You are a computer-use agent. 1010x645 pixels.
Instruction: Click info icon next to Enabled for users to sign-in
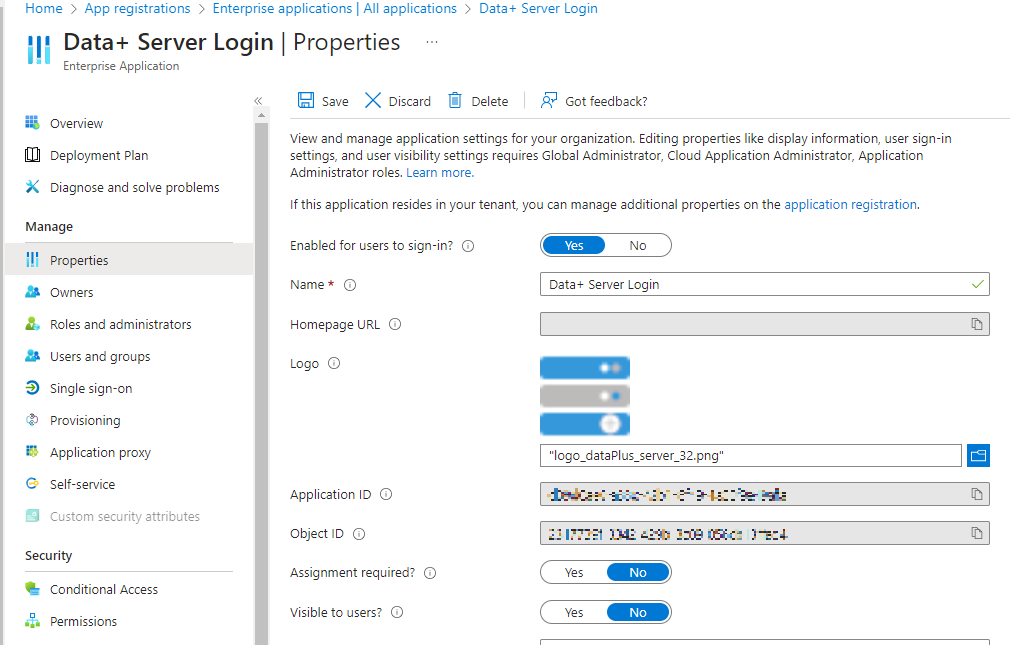point(468,246)
